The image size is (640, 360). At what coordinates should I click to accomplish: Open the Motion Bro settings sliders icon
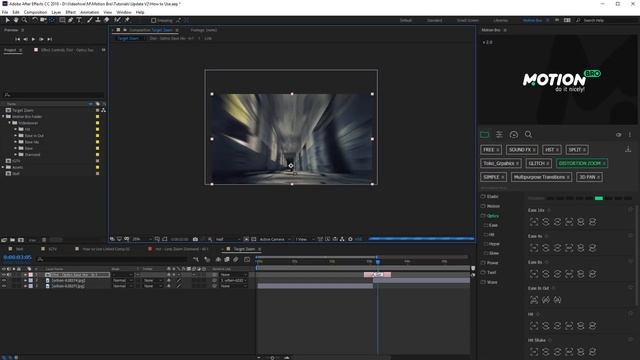pyautogui.click(x=499, y=134)
